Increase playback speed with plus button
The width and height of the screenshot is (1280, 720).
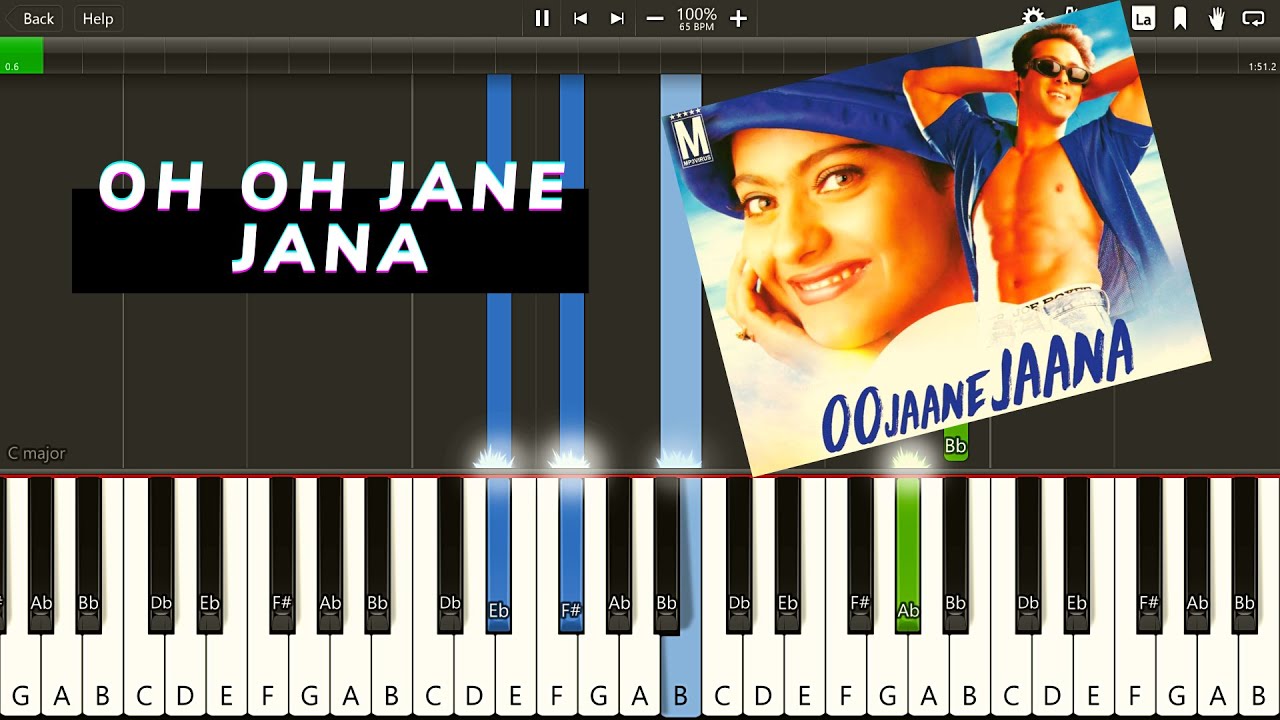click(738, 18)
